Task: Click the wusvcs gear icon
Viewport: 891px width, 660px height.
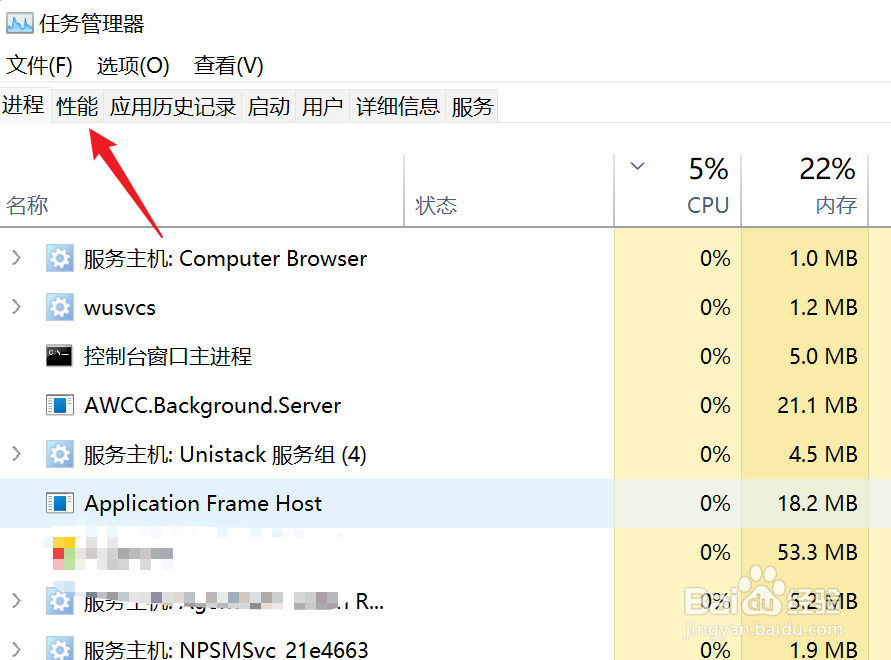Action: (x=60, y=308)
